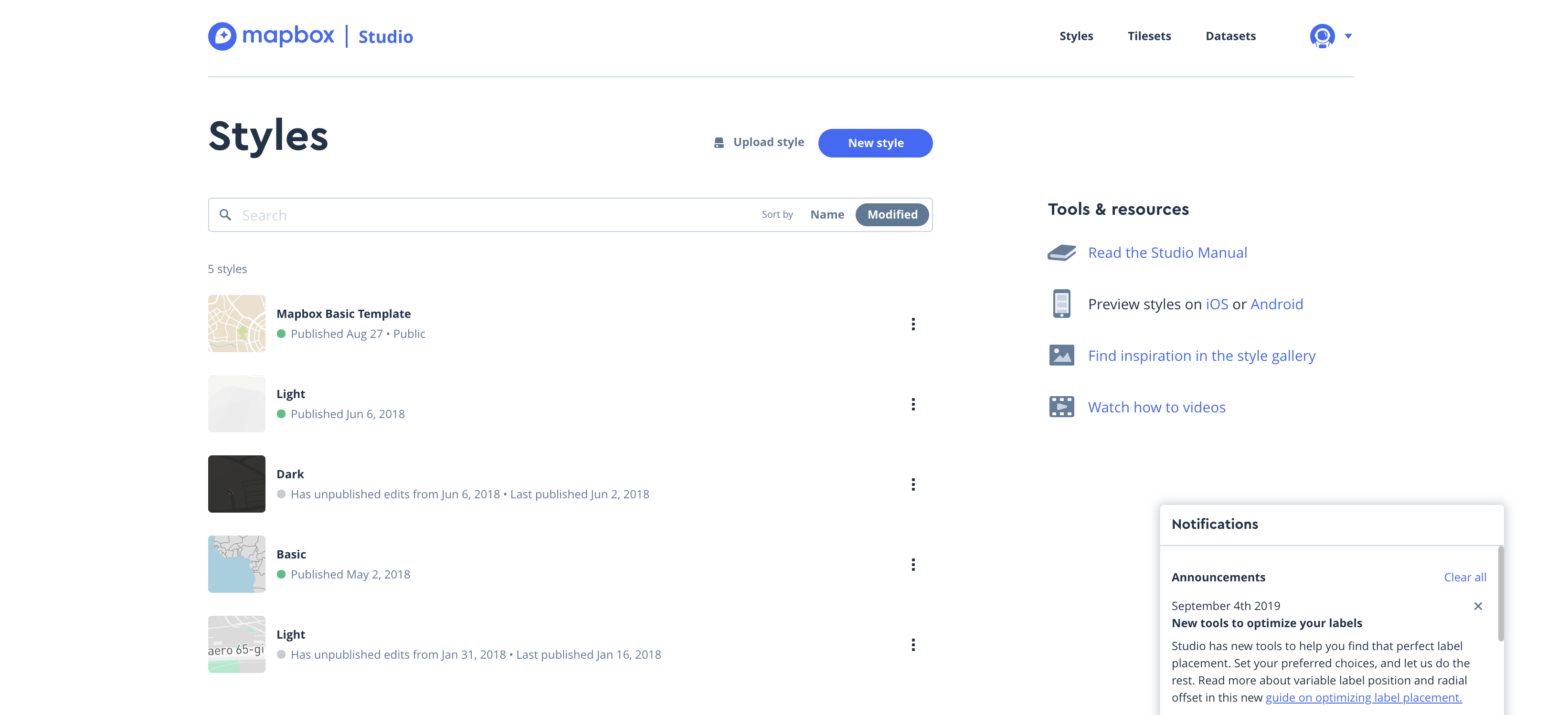Image resolution: width=1568 pixels, height=715 pixels.
Task: Click the Studio Manual book icon
Action: 1061,252
